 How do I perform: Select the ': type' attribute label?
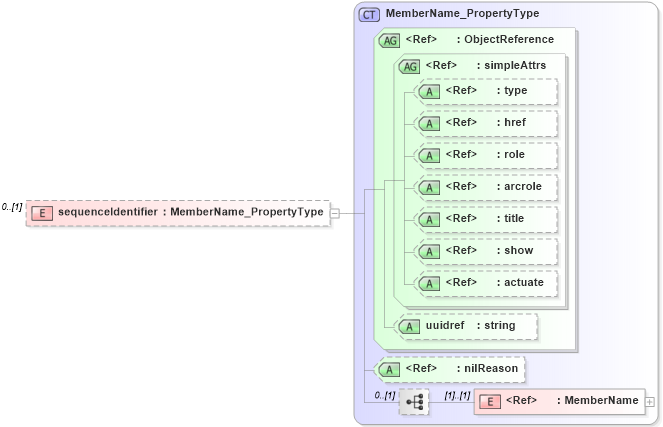click(x=512, y=90)
